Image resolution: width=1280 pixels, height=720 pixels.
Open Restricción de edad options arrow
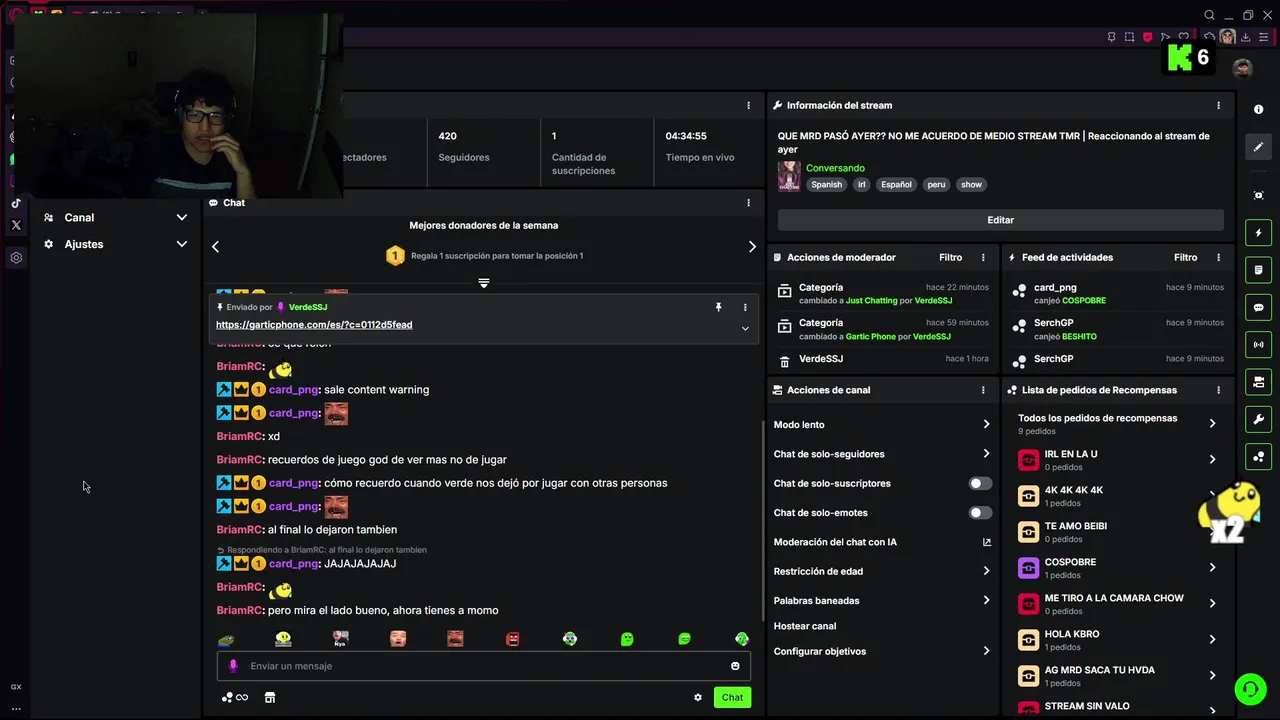pos(986,571)
